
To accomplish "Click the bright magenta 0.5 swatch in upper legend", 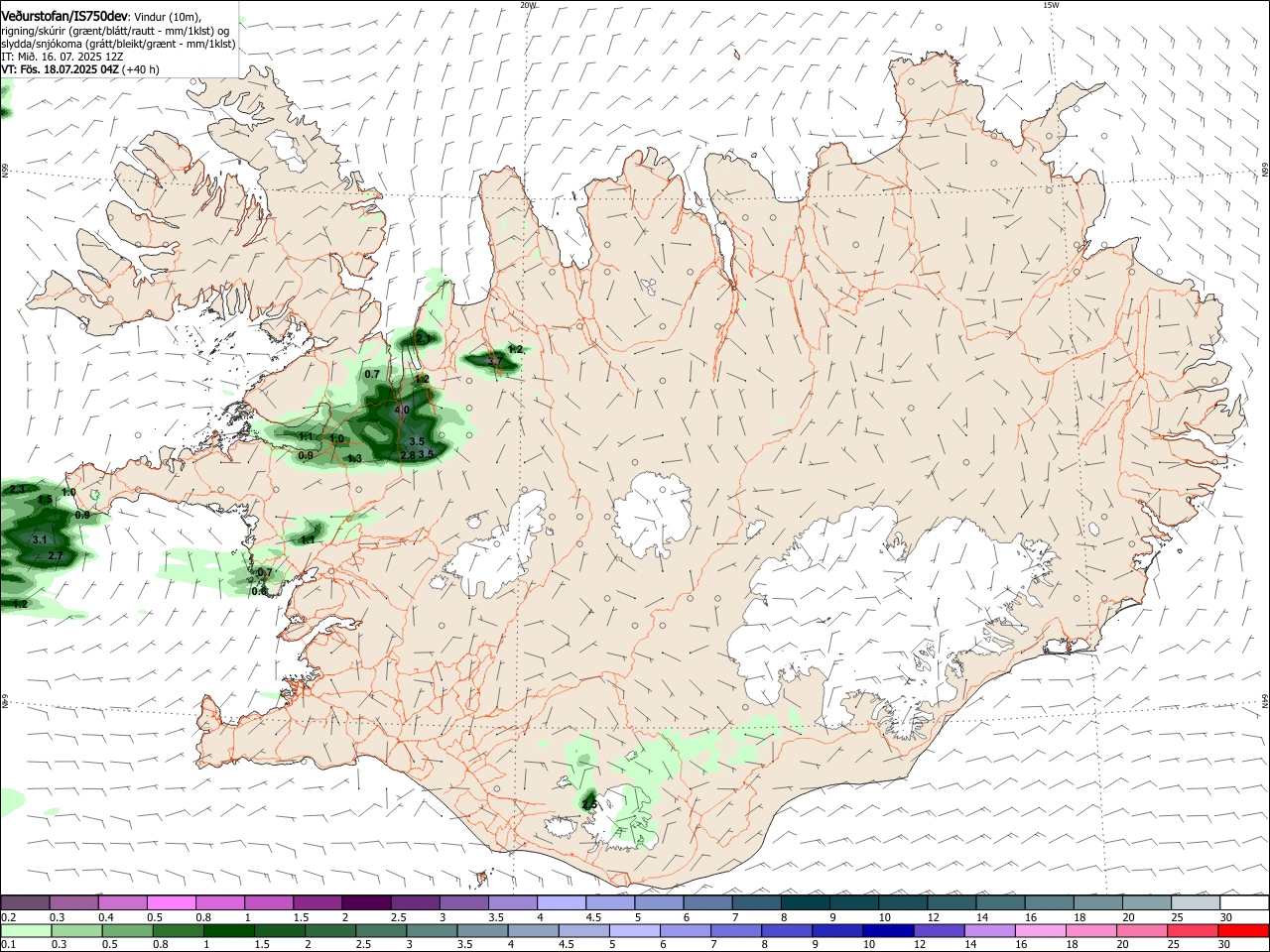I will (x=172, y=903).
